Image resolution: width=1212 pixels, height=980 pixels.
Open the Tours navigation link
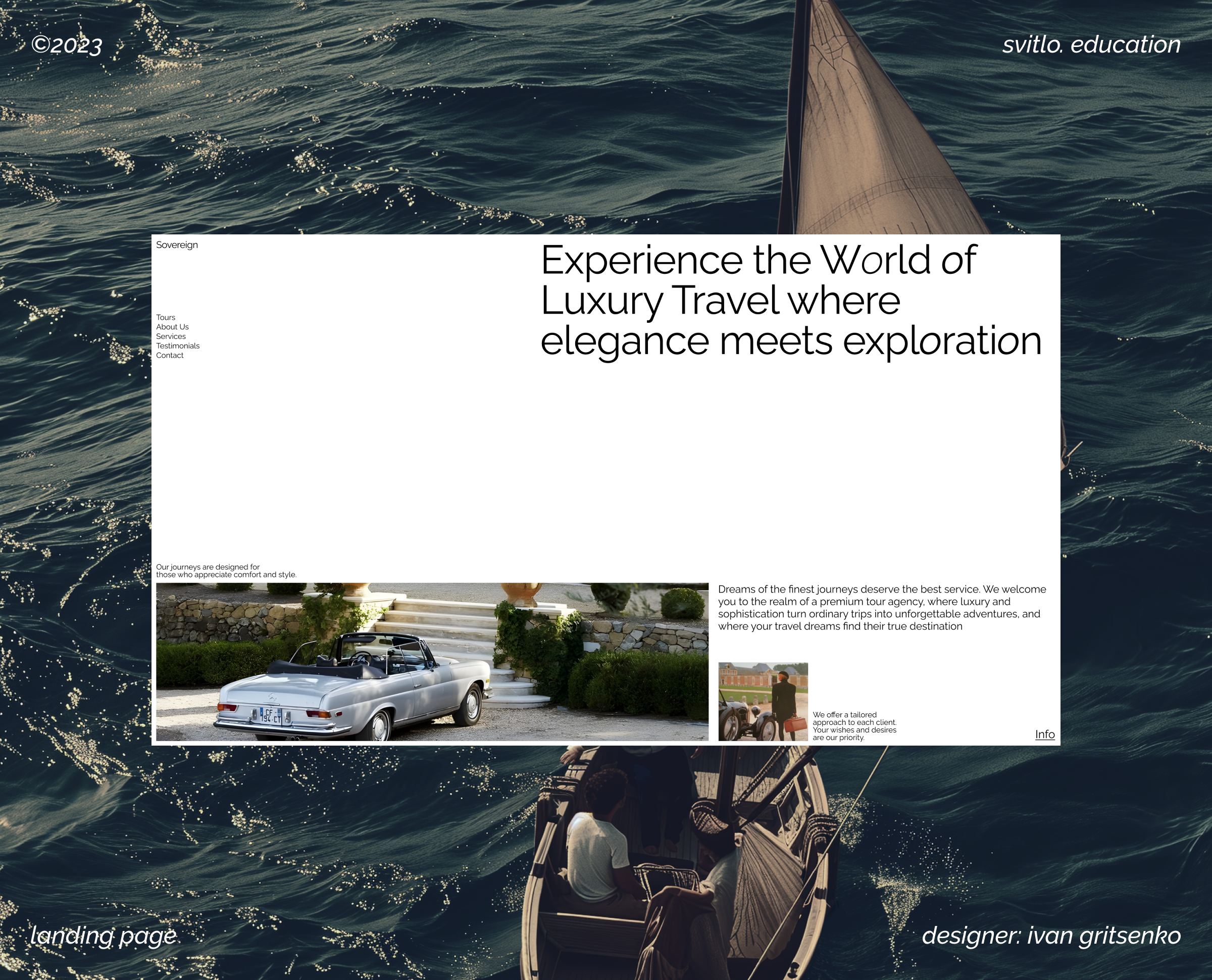pyautogui.click(x=166, y=317)
